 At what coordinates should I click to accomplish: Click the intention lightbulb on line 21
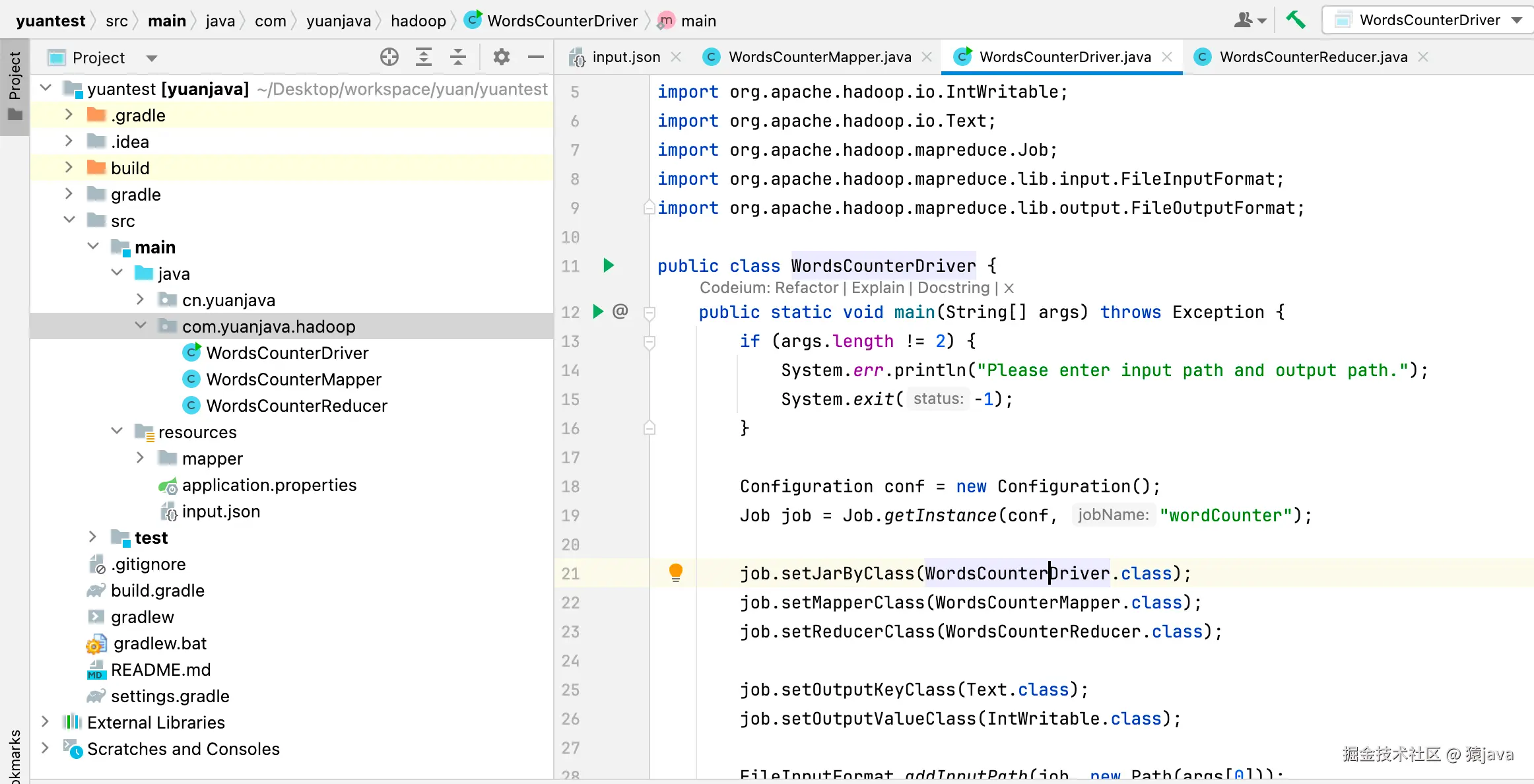tap(676, 573)
